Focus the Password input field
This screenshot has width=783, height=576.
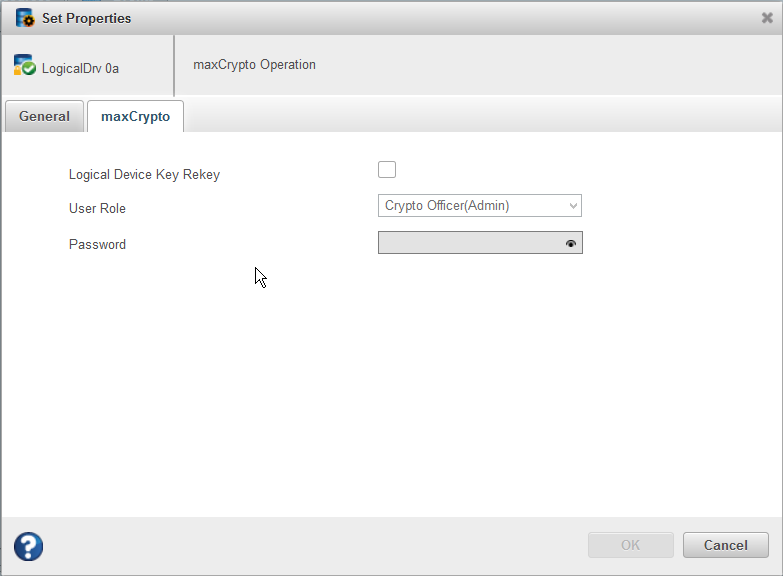coord(470,243)
